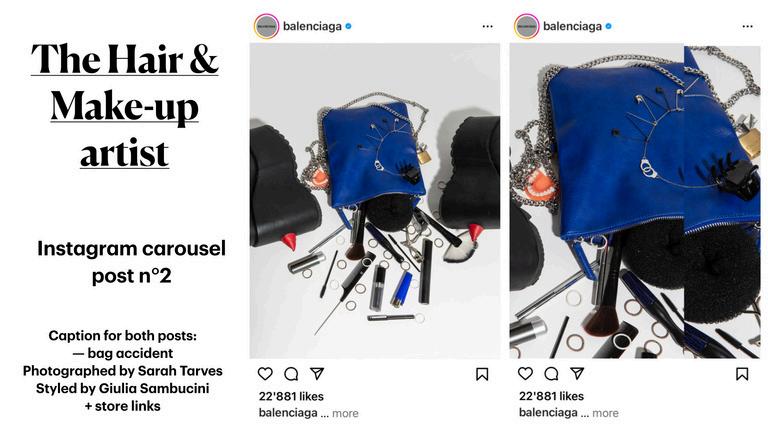Open Balenciaga story avatar on right post
This screenshot has height=432, width=768.
pos(527,26)
